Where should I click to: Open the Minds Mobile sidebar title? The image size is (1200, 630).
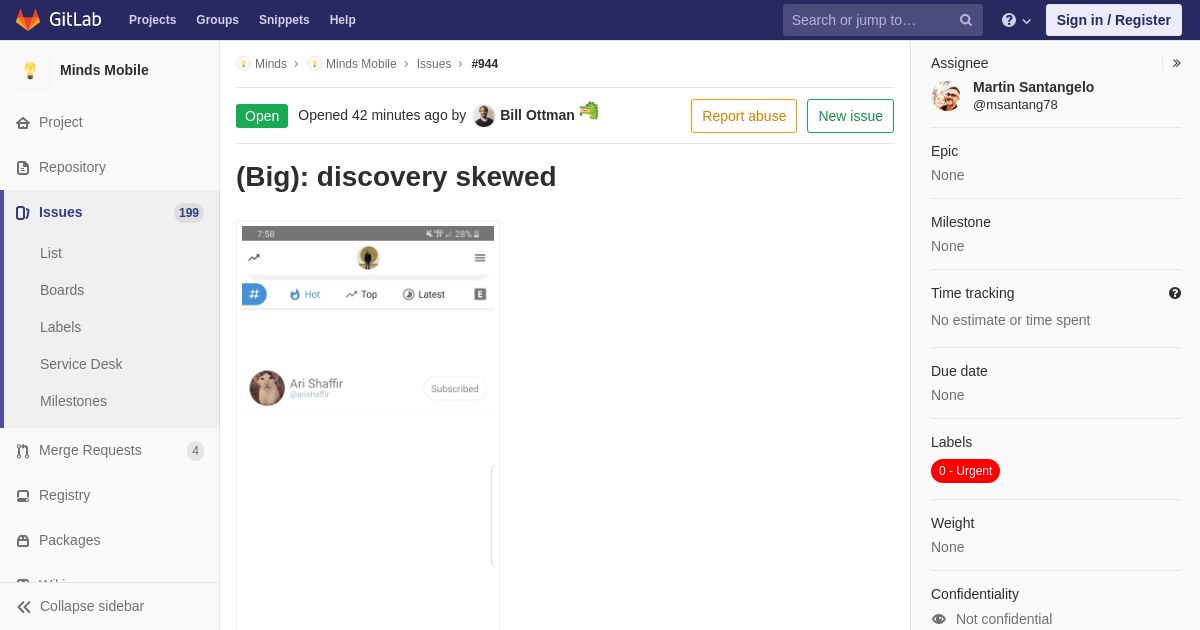click(104, 70)
